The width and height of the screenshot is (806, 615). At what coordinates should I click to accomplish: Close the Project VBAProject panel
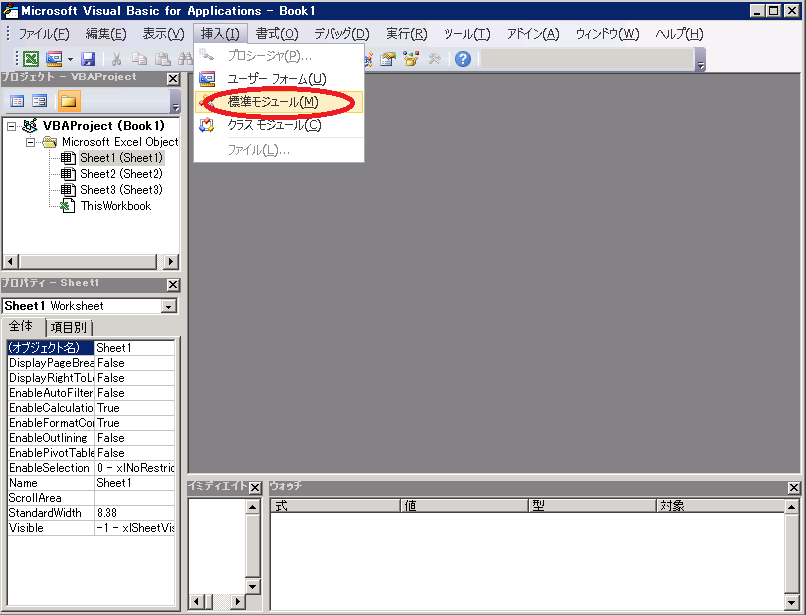(173, 79)
